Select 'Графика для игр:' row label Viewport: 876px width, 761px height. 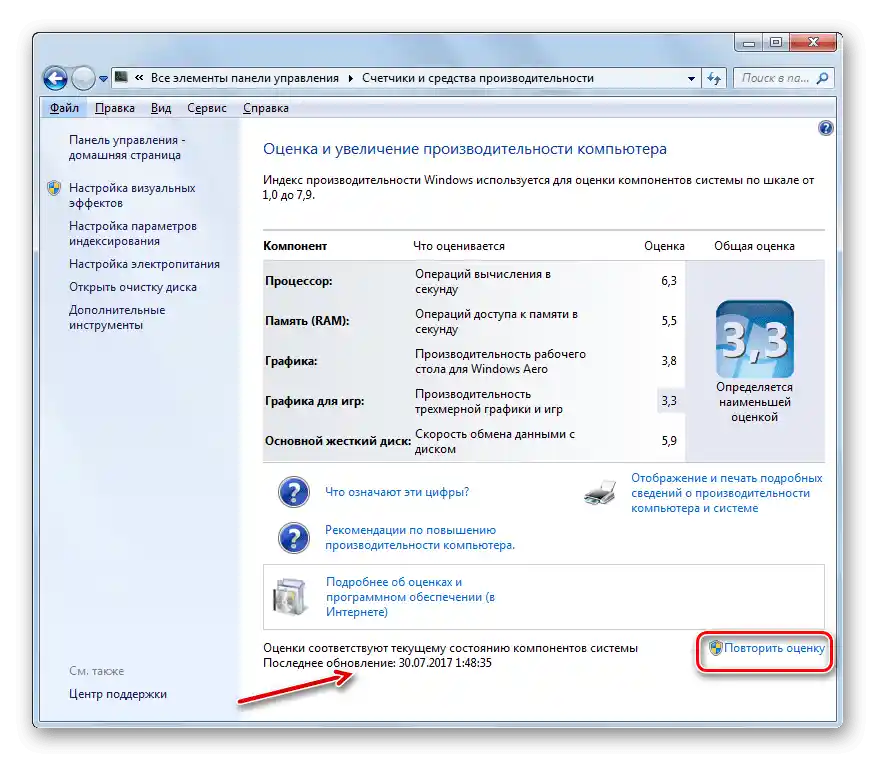point(315,401)
